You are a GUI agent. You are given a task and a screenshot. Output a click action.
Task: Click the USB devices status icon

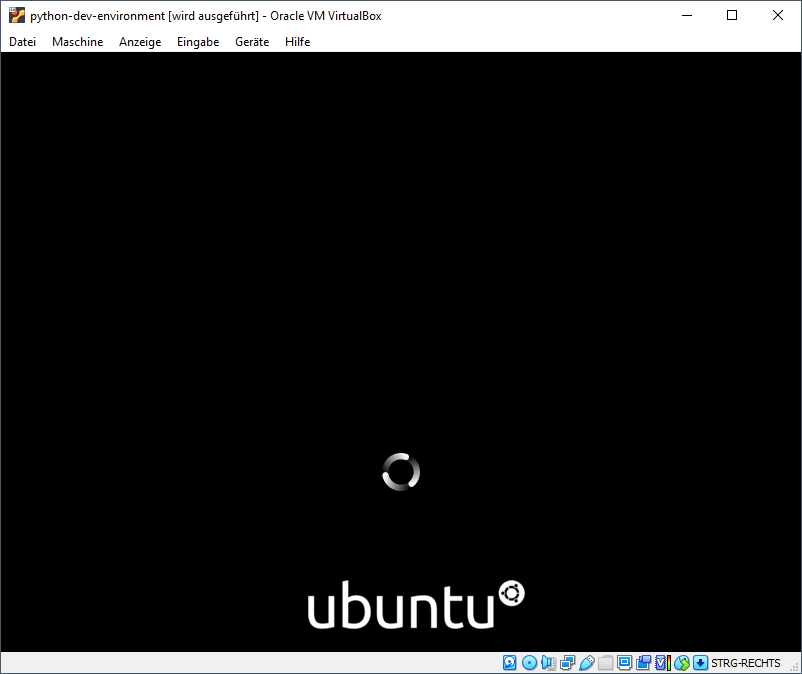pos(585,662)
